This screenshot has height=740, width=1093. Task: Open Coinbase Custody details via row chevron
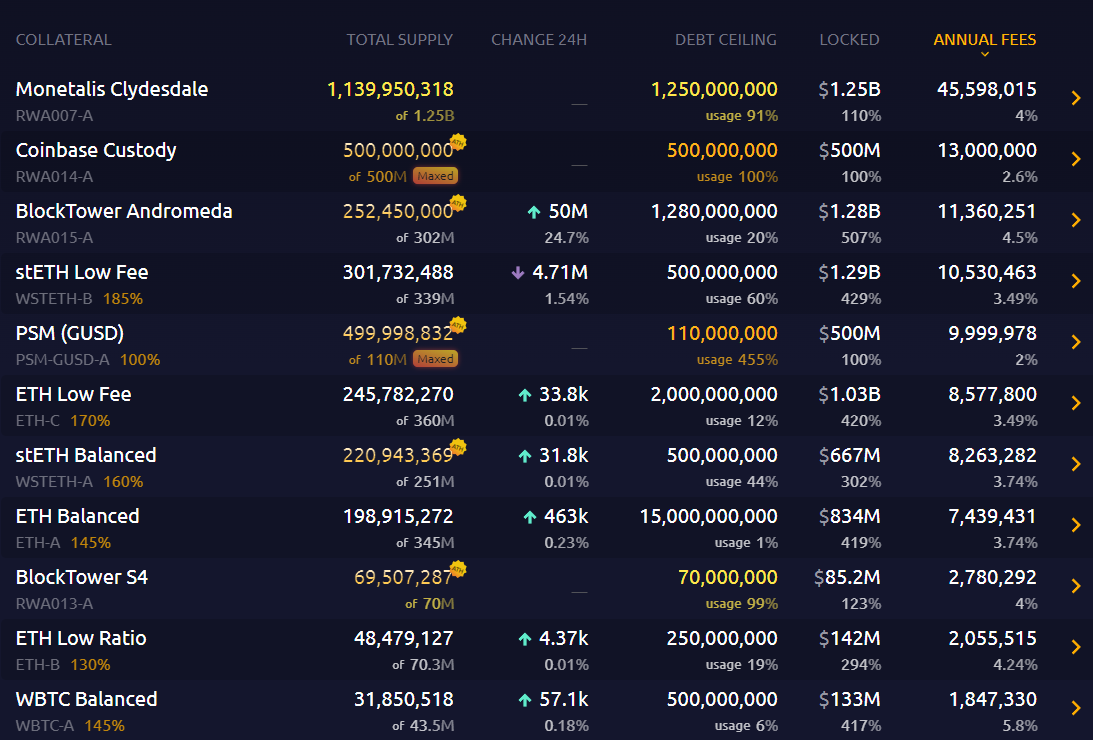(x=1076, y=159)
